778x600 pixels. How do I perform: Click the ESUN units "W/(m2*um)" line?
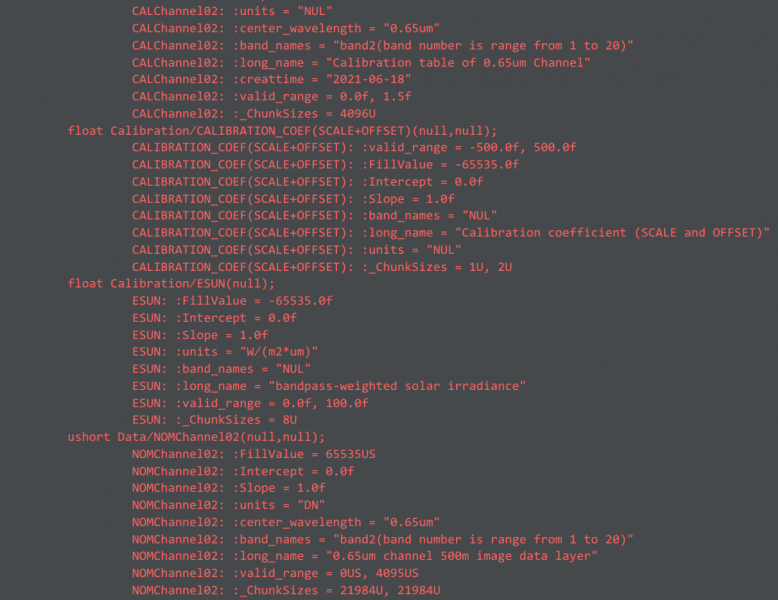tap(225, 351)
